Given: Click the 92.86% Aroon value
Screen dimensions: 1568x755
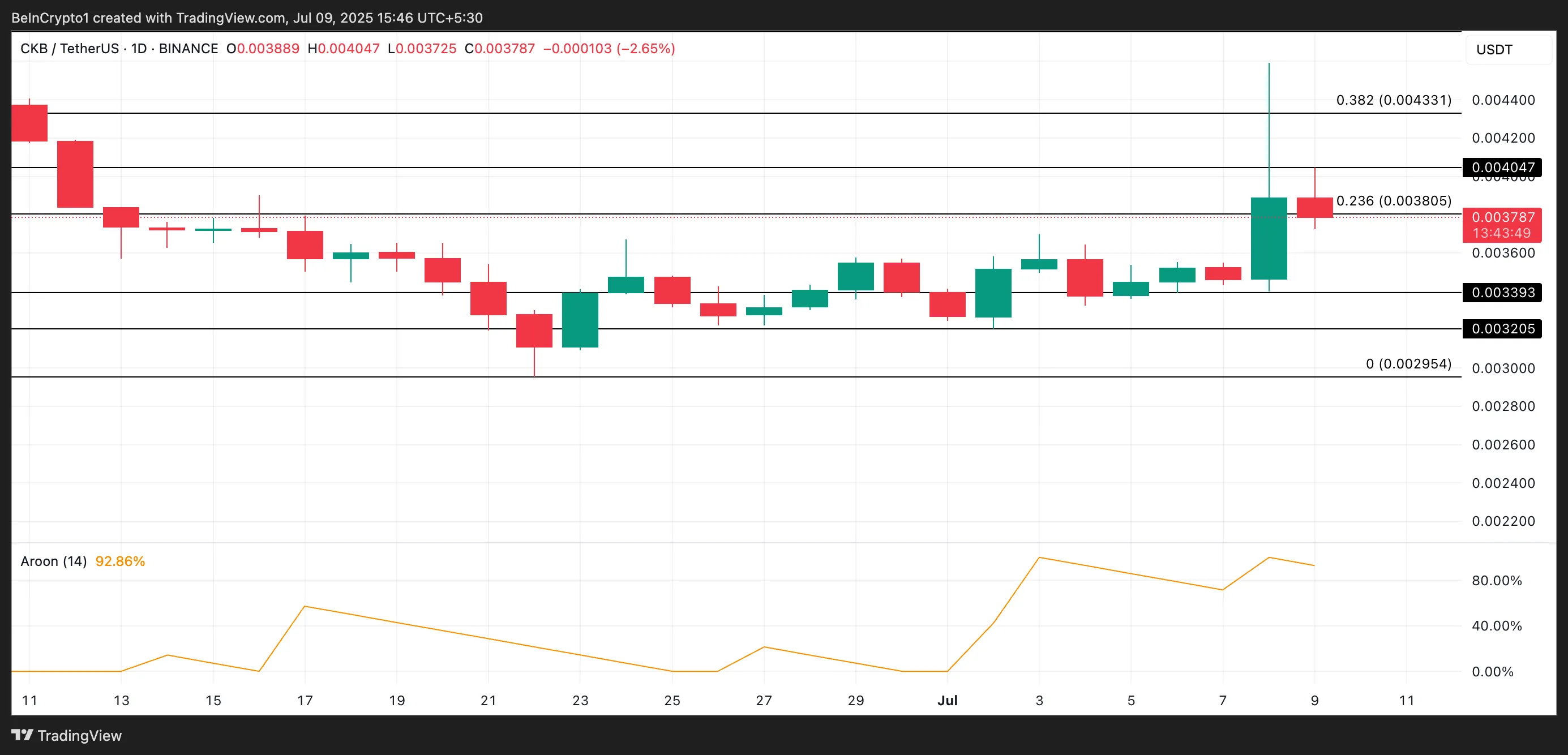Looking at the screenshot, I should pos(120,561).
